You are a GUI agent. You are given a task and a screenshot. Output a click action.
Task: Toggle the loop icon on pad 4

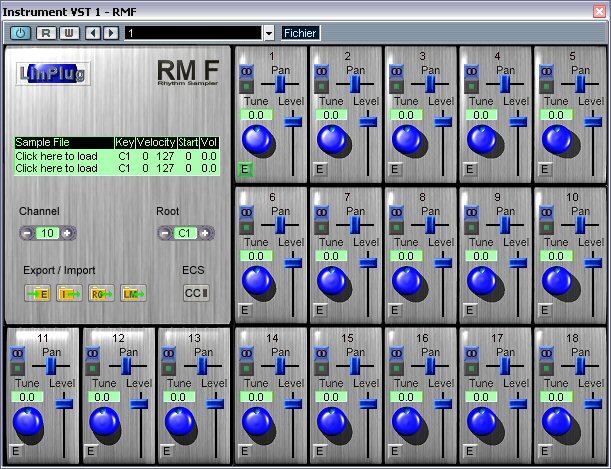tap(471, 72)
